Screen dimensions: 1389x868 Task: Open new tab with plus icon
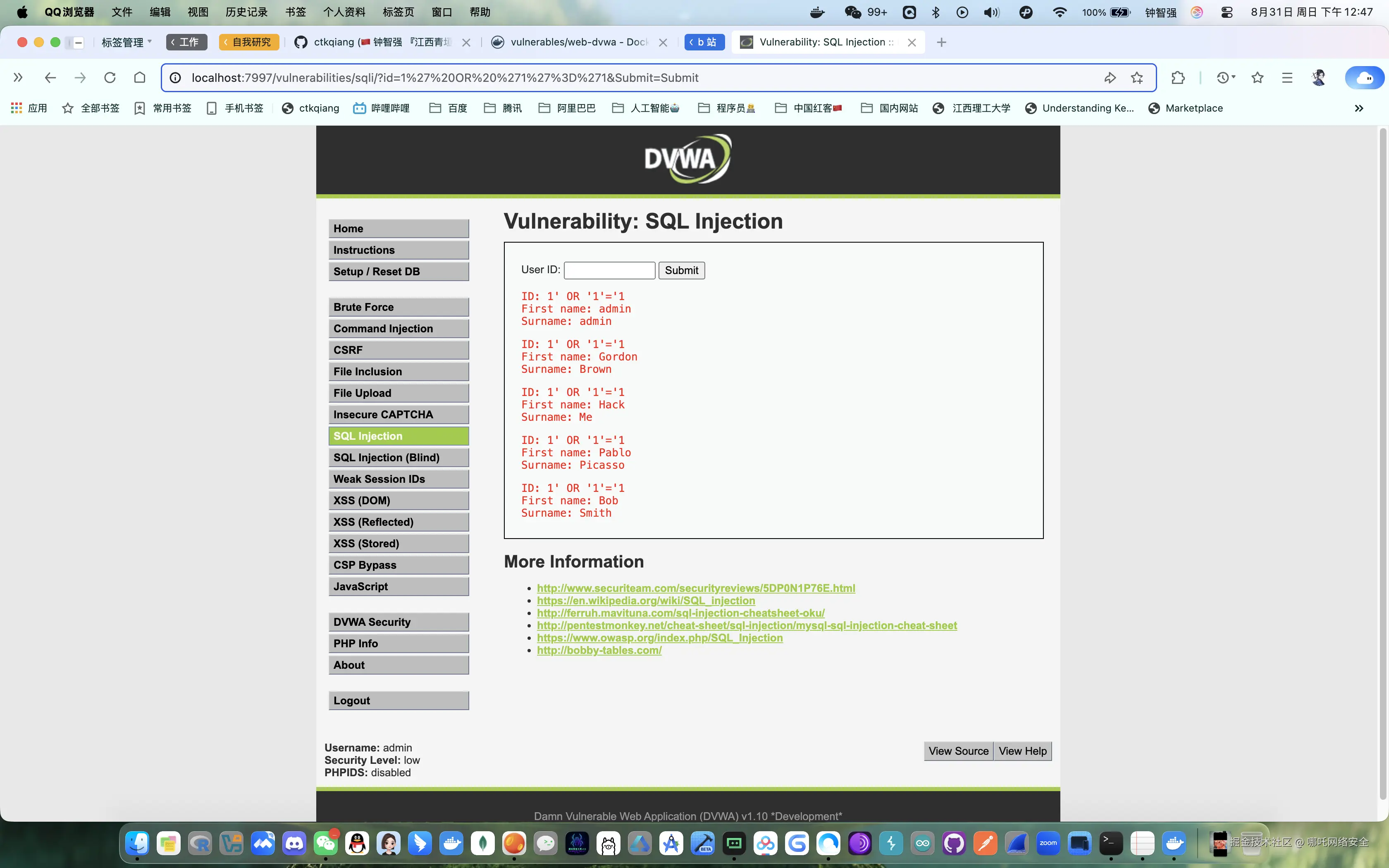pyautogui.click(x=941, y=42)
